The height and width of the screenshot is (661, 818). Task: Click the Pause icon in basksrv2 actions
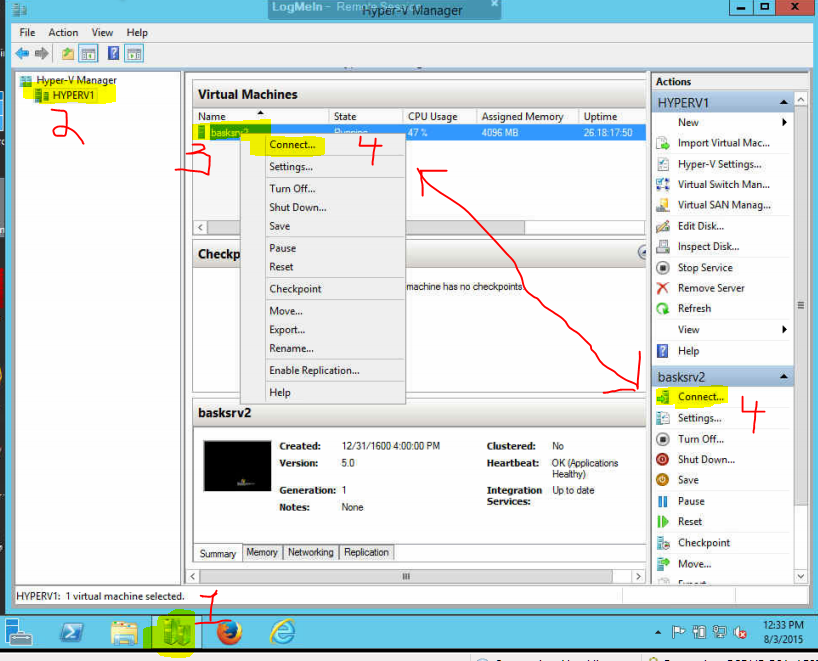(x=662, y=501)
